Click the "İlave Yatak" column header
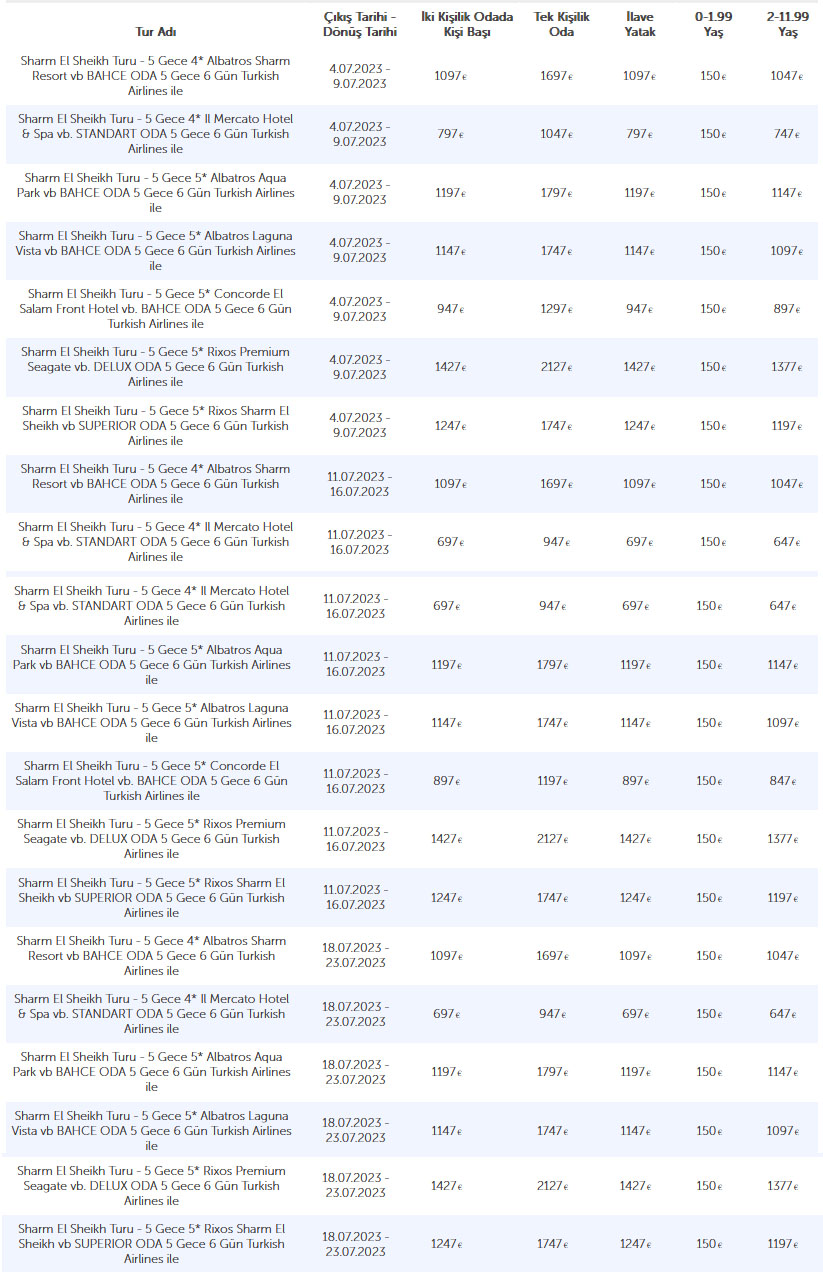The width and height of the screenshot is (823, 1287). (641, 25)
